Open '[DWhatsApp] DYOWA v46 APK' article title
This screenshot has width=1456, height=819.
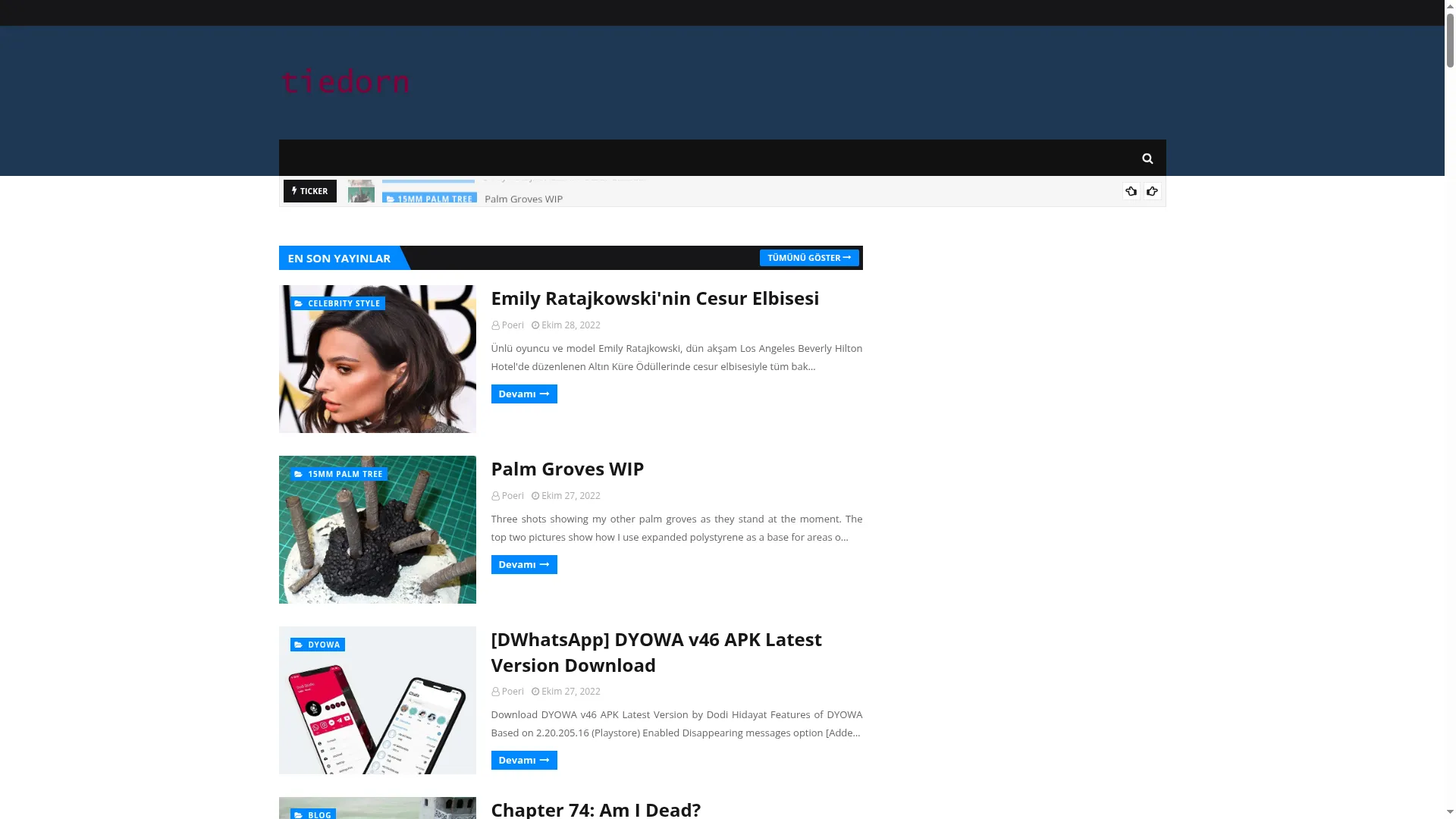pyautogui.click(x=657, y=652)
